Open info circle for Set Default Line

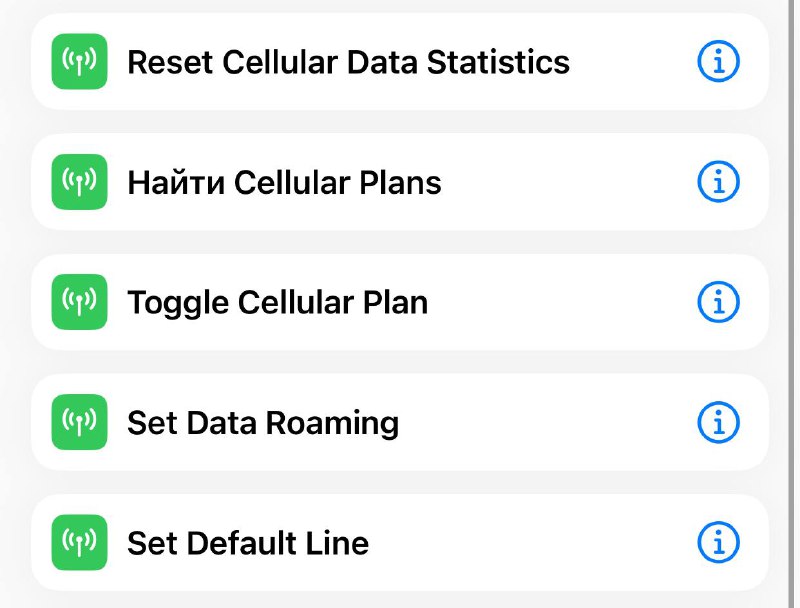[718, 543]
